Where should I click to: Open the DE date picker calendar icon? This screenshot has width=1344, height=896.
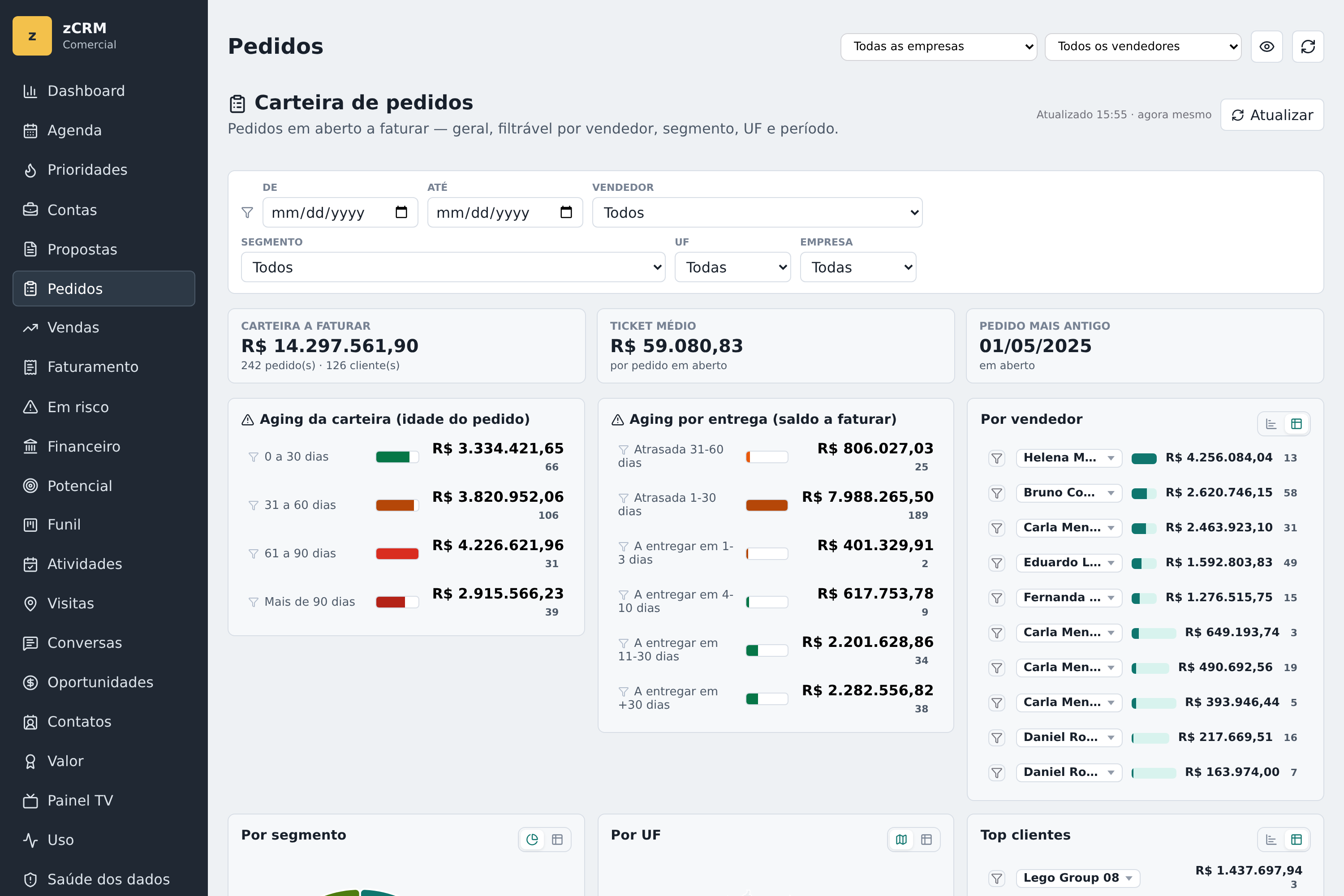click(401, 212)
